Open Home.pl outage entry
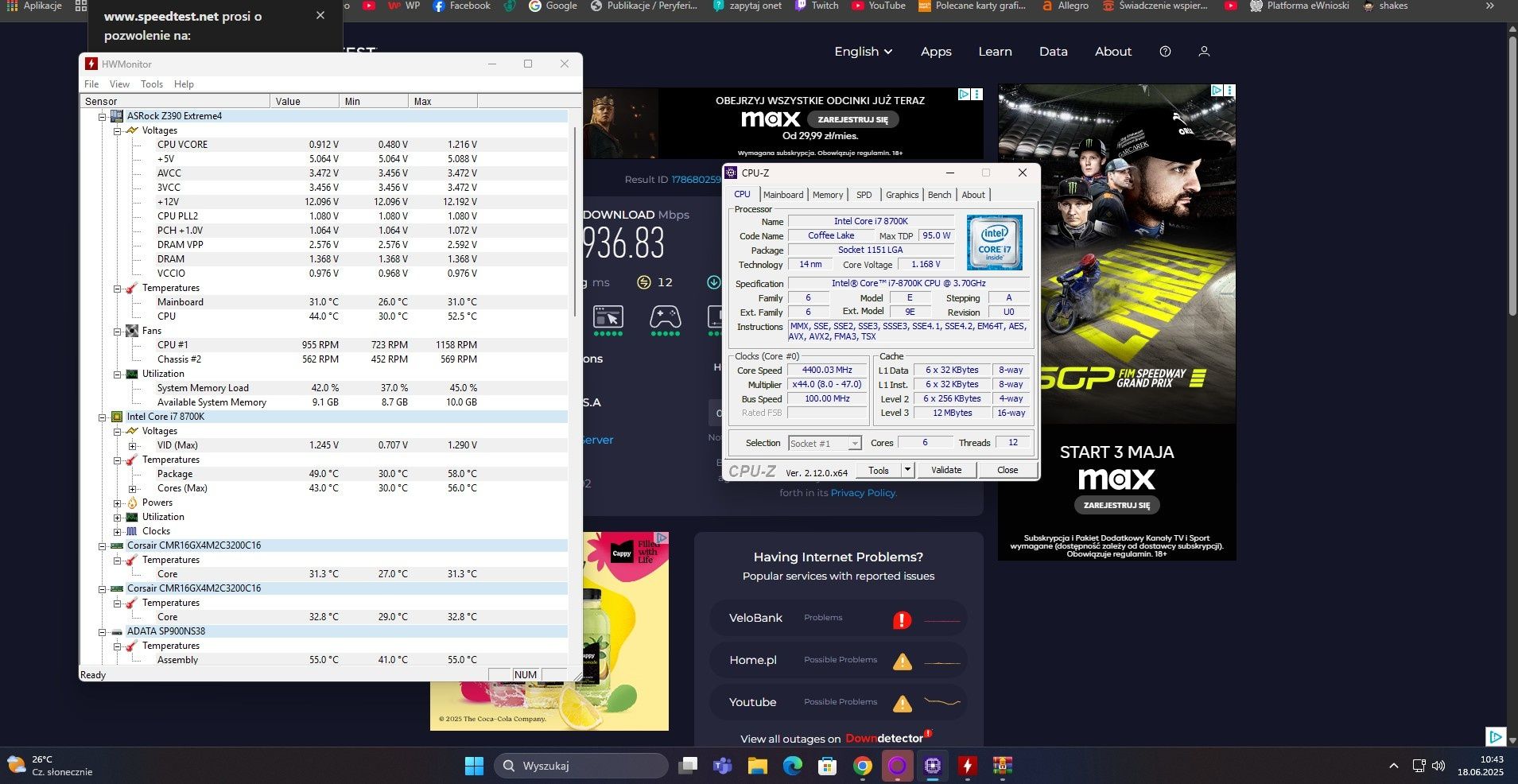Viewport: 1518px width, 784px height. coord(838,660)
